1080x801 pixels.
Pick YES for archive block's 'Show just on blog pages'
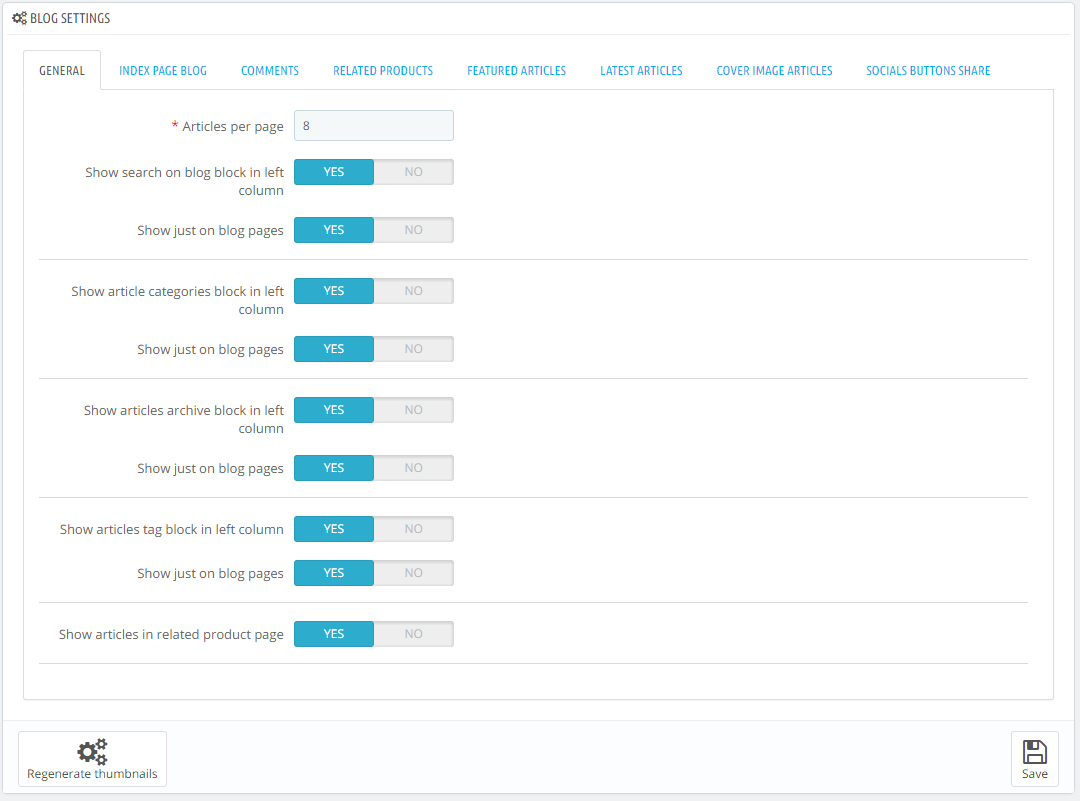tap(334, 468)
